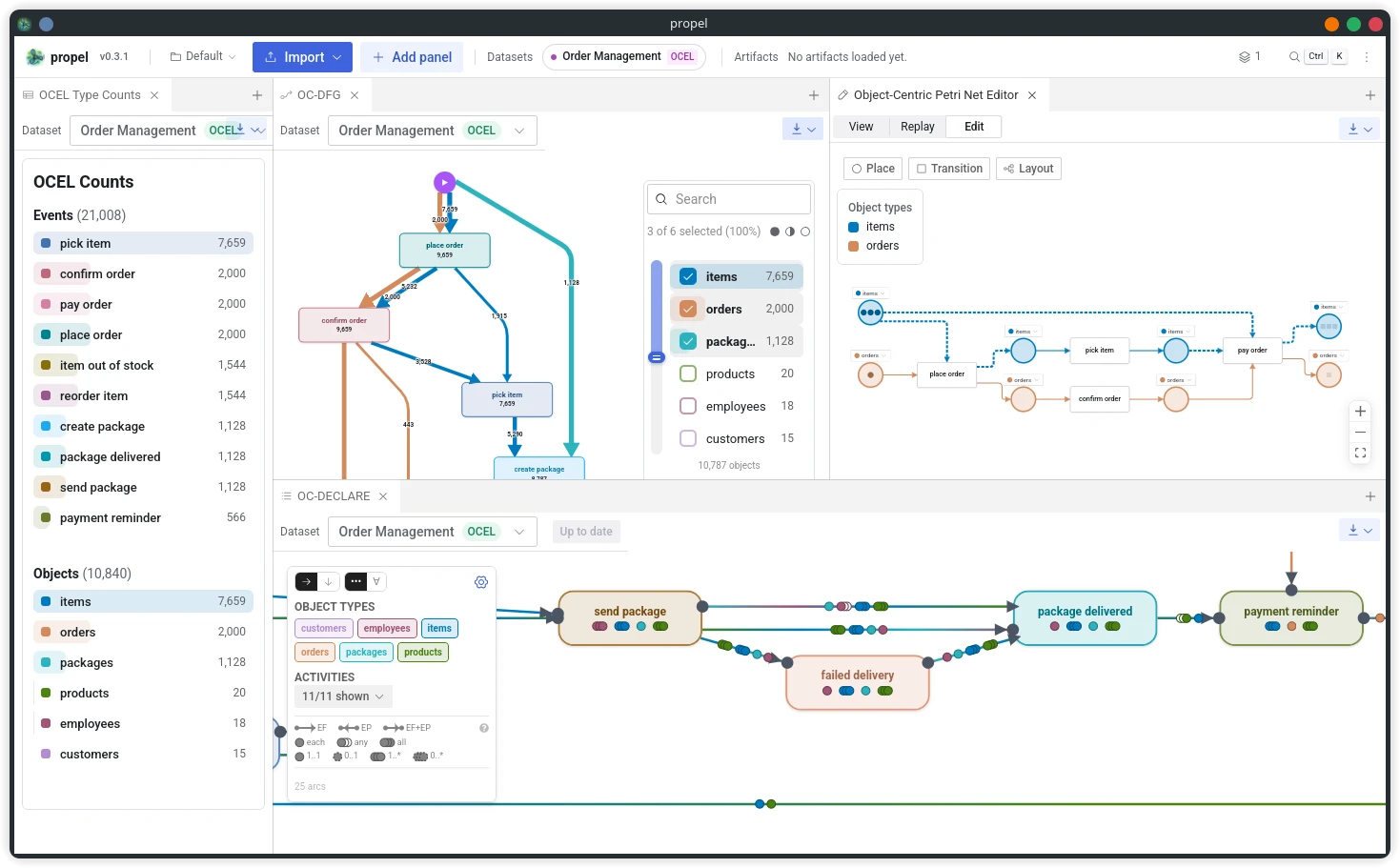Image resolution: width=1400 pixels, height=868 pixels.
Task: Add a tab in the OC-DFG panel
Action: pos(814,95)
